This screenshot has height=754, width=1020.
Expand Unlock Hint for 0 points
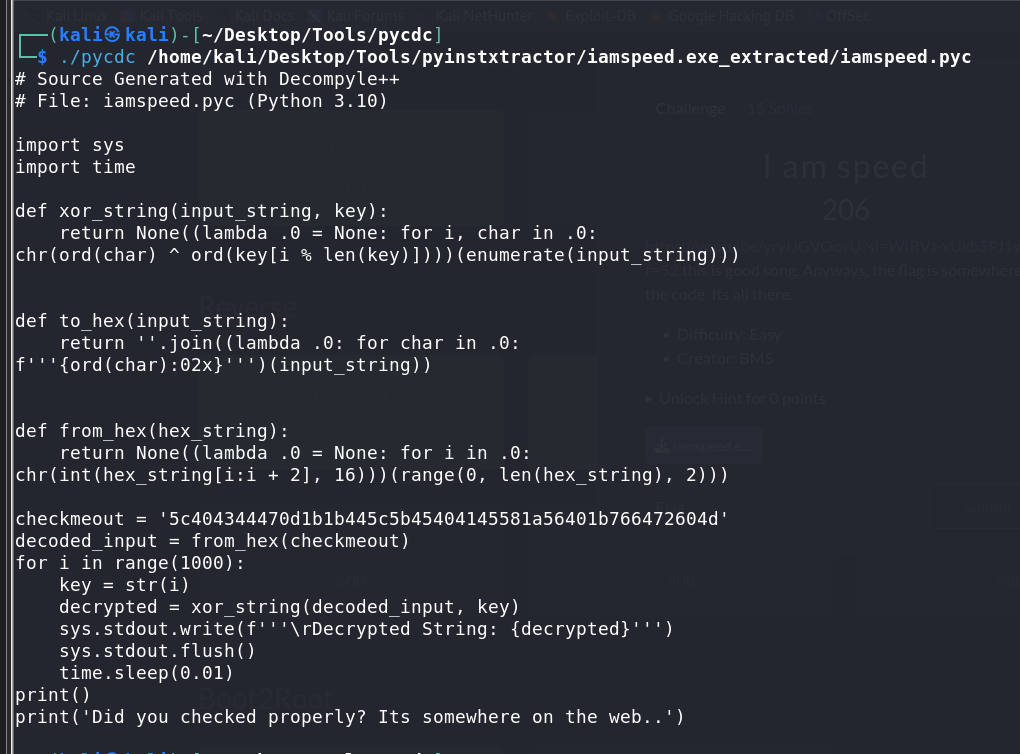[736, 399]
